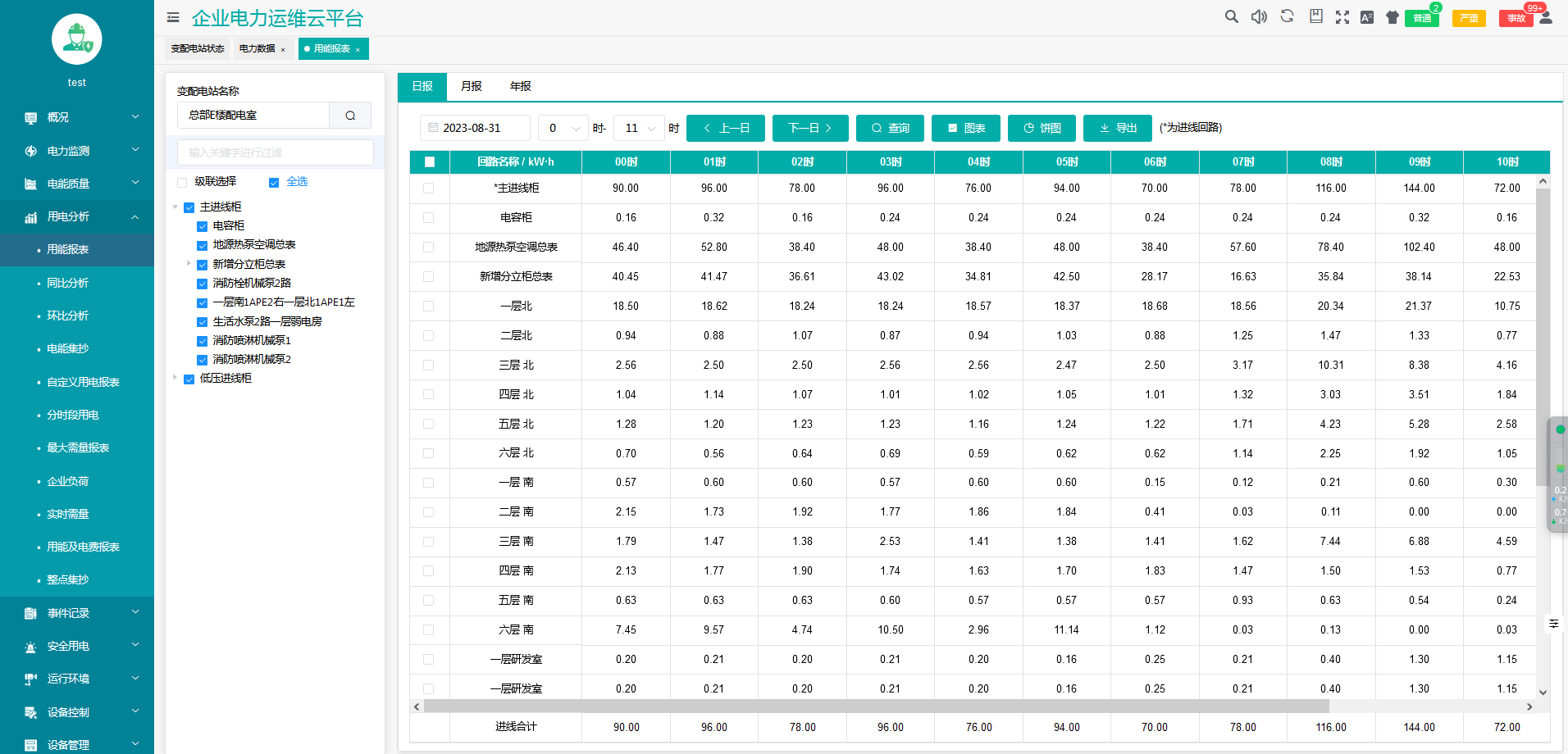The height and width of the screenshot is (754, 1568).
Task: Click the settings sliders icon at right edge
Action: point(1553,624)
